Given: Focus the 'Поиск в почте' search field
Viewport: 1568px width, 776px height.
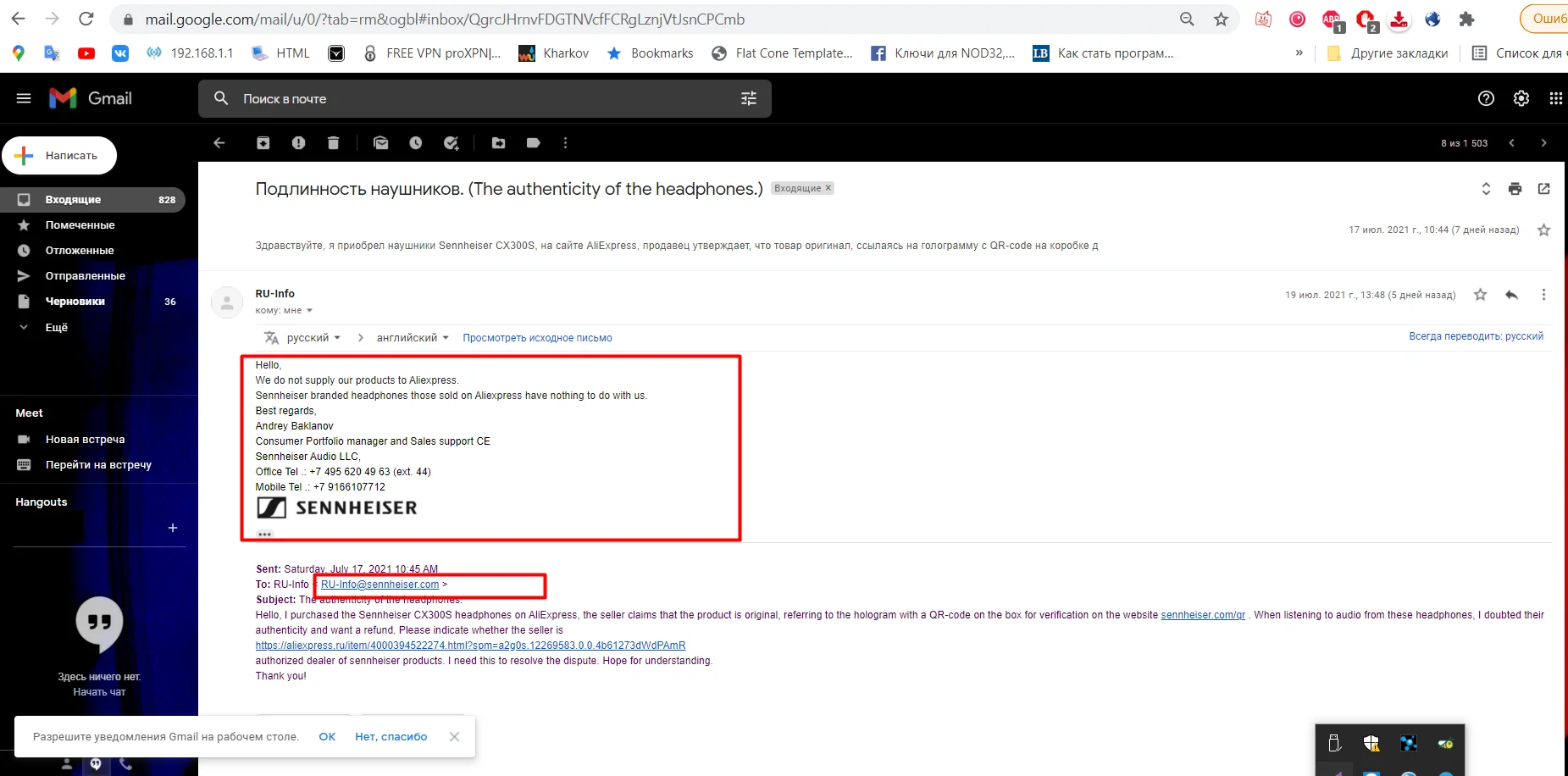Looking at the screenshot, I should [483, 99].
